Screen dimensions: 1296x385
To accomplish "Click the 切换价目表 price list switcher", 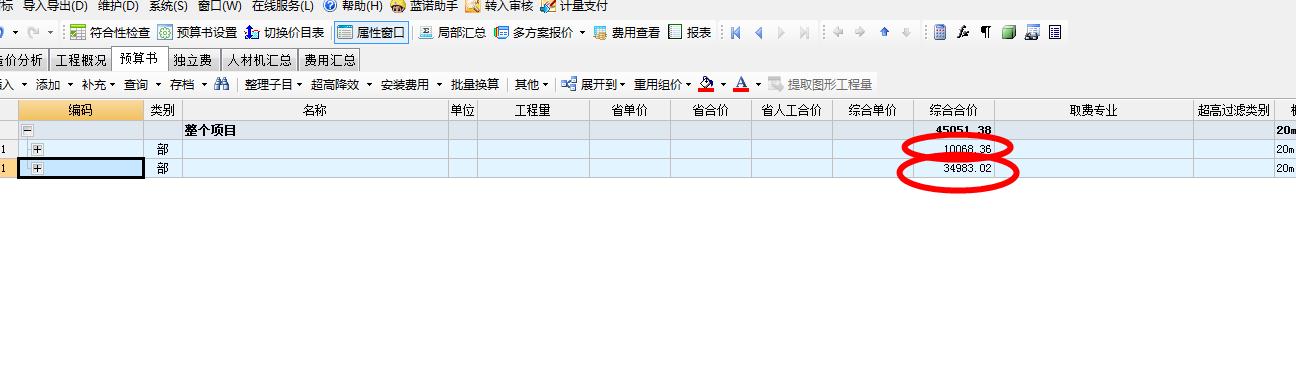I will tap(285, 32).
